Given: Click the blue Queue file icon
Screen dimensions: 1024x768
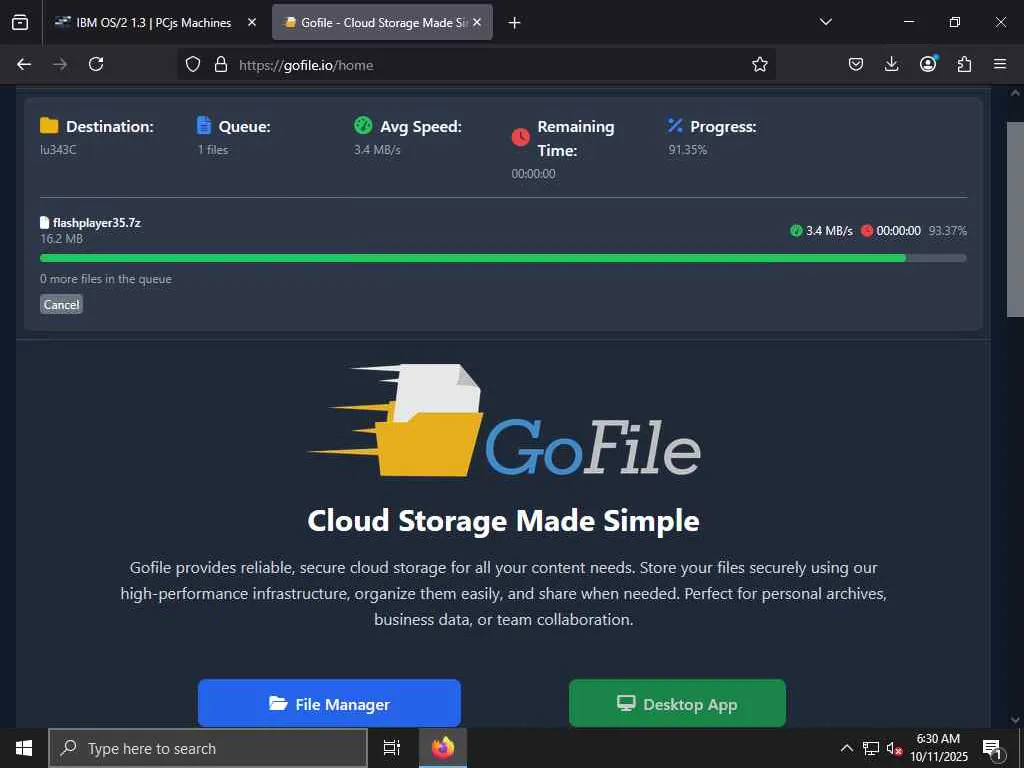Looking at the screenshot, I should click(x=204, y=125).
